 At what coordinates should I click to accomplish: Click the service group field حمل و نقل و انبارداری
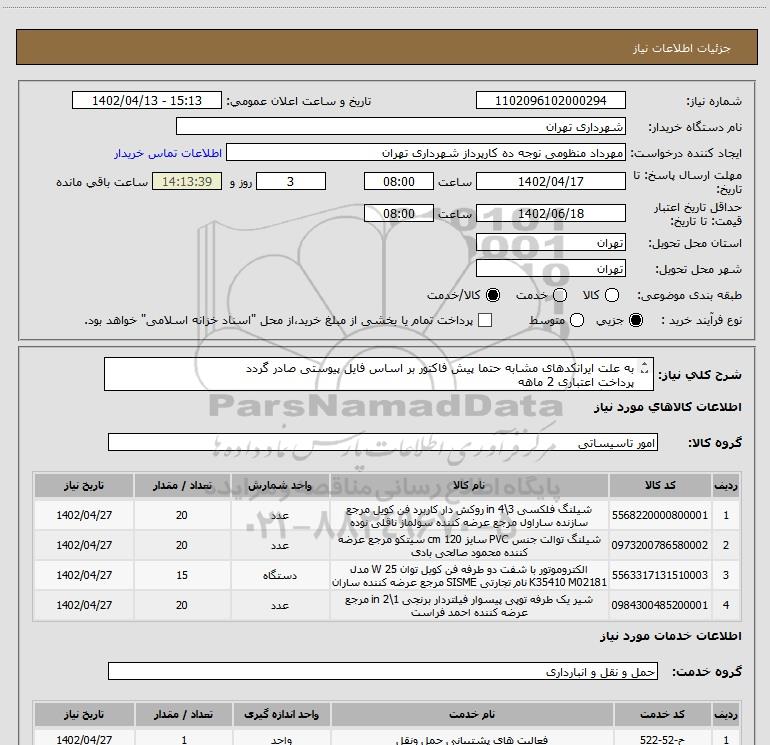(x=383, y=671)
